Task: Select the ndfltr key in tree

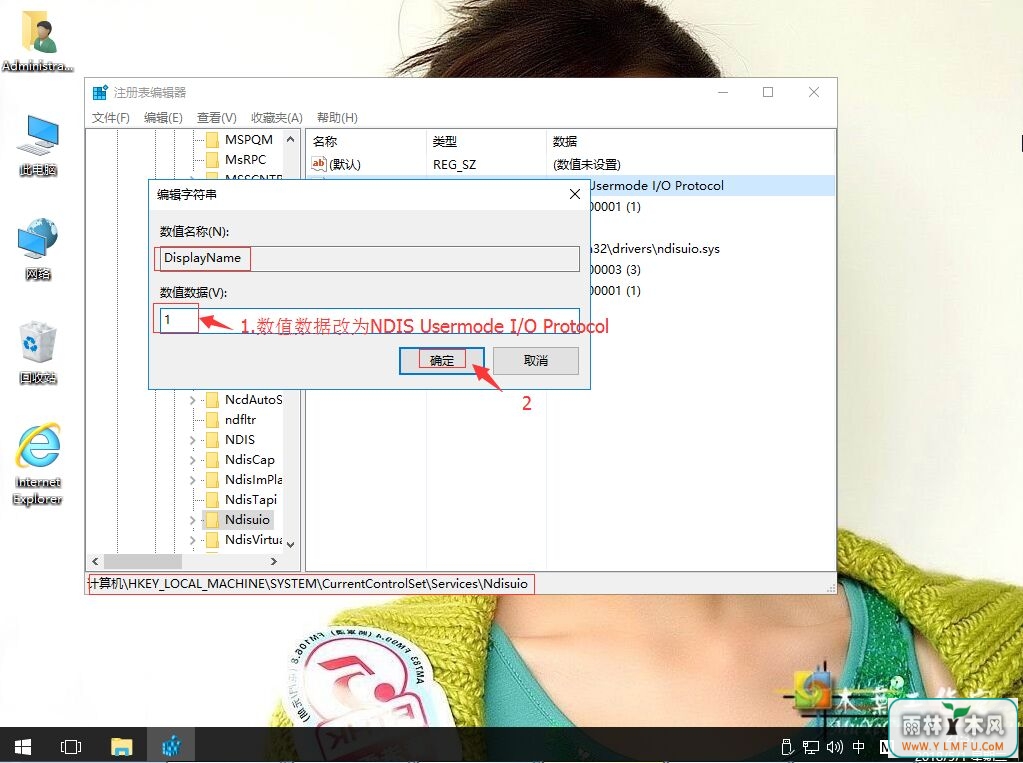Action: pyautogui.click(x=240, y=420)
